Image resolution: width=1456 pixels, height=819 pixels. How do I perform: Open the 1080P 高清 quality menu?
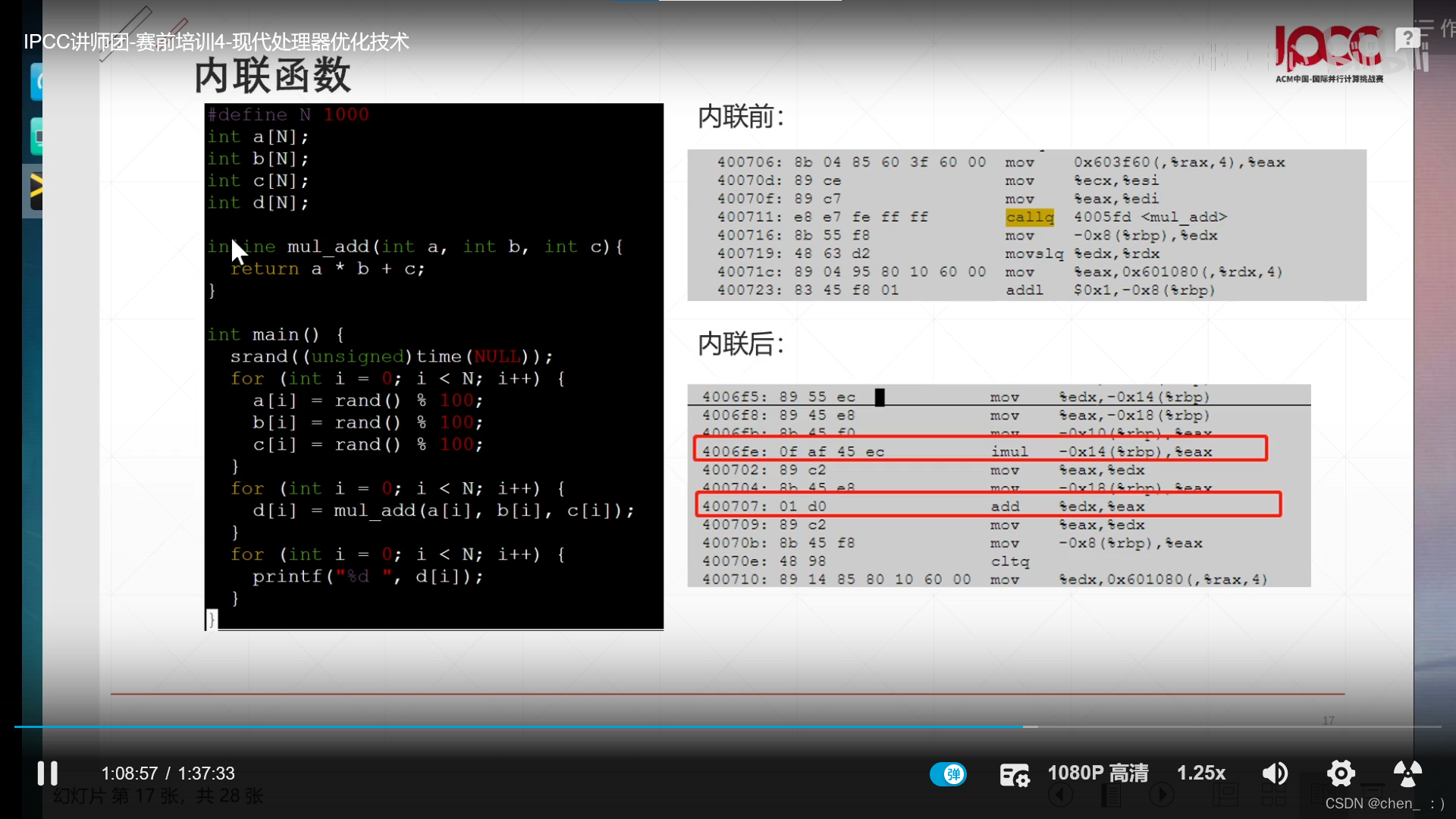tap(1097, 773)
